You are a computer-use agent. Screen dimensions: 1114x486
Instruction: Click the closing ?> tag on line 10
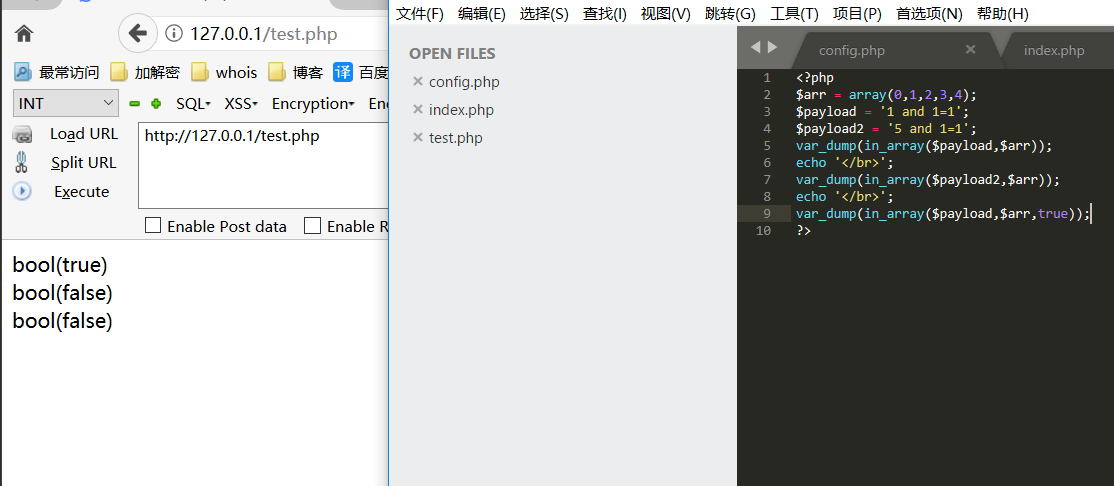803,231
